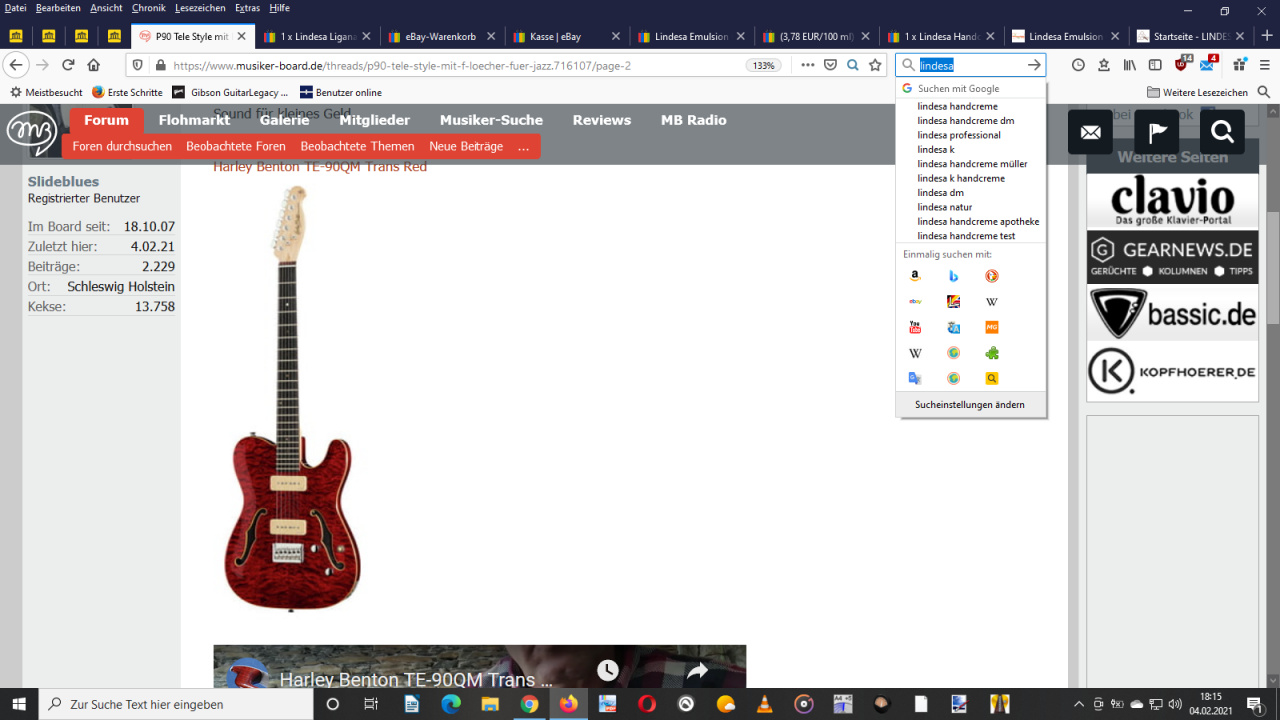This screenshot has width=1280, height=720.
Task: Click the Pocket save icon in the address bar
Action: click(x=830, y=65)
